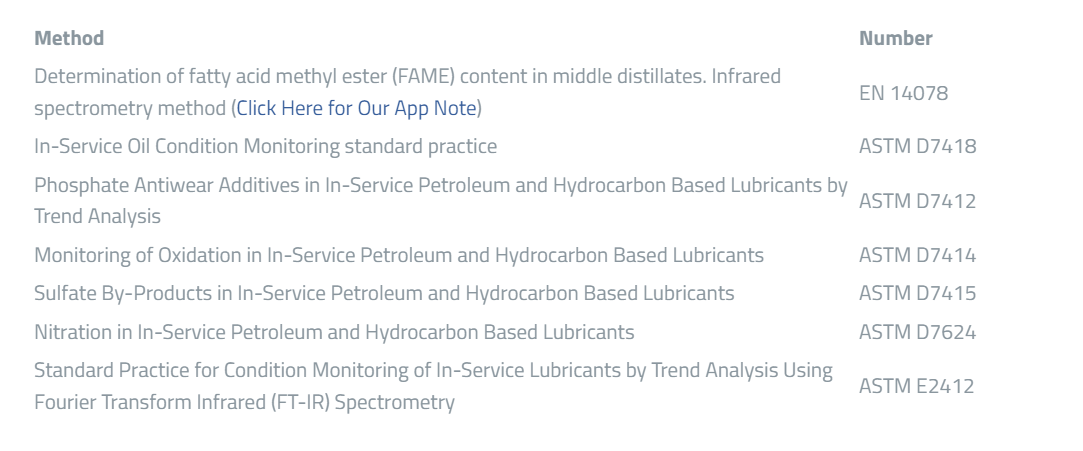Click the 'Number' column header
The height and width of the screenshot is (451, 1083).
click(895, 39)
